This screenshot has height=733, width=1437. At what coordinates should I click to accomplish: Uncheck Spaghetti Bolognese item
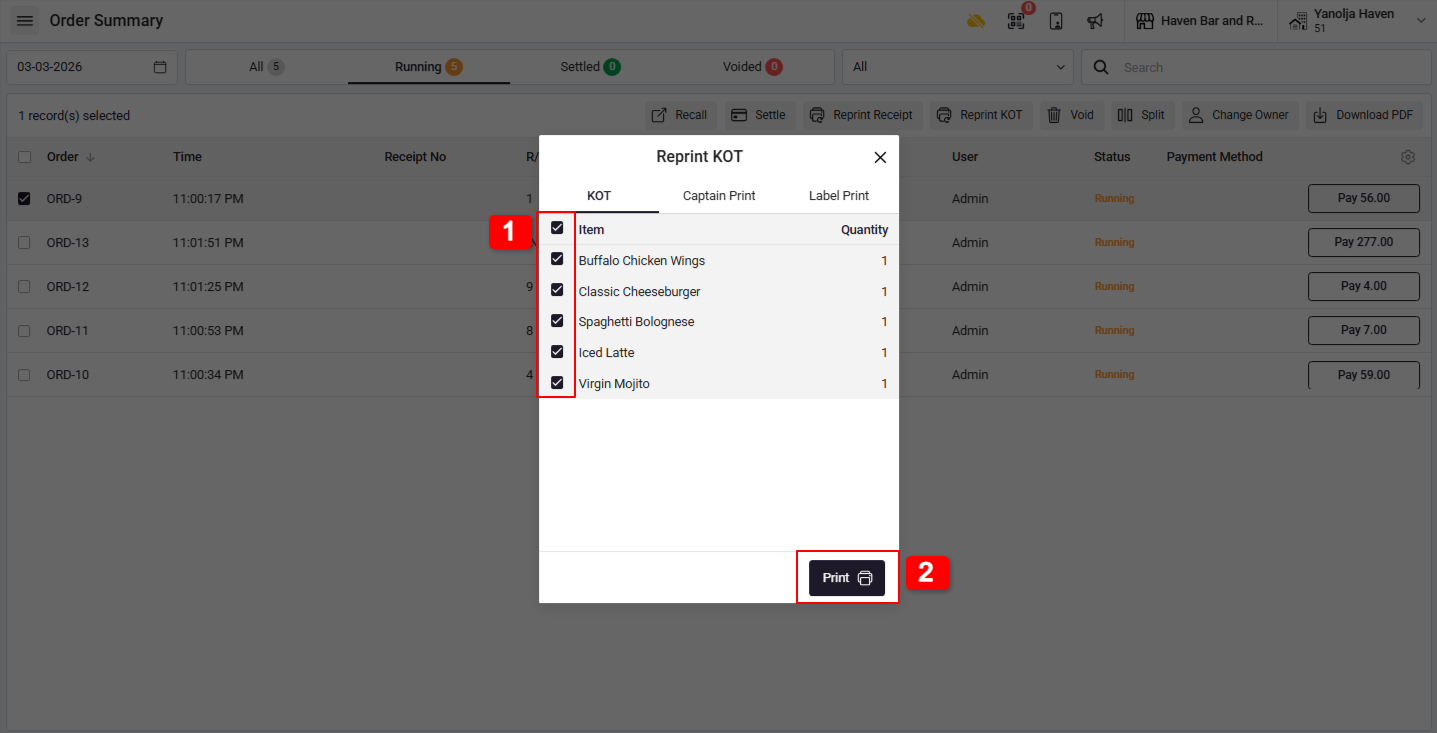coord(557,320)
